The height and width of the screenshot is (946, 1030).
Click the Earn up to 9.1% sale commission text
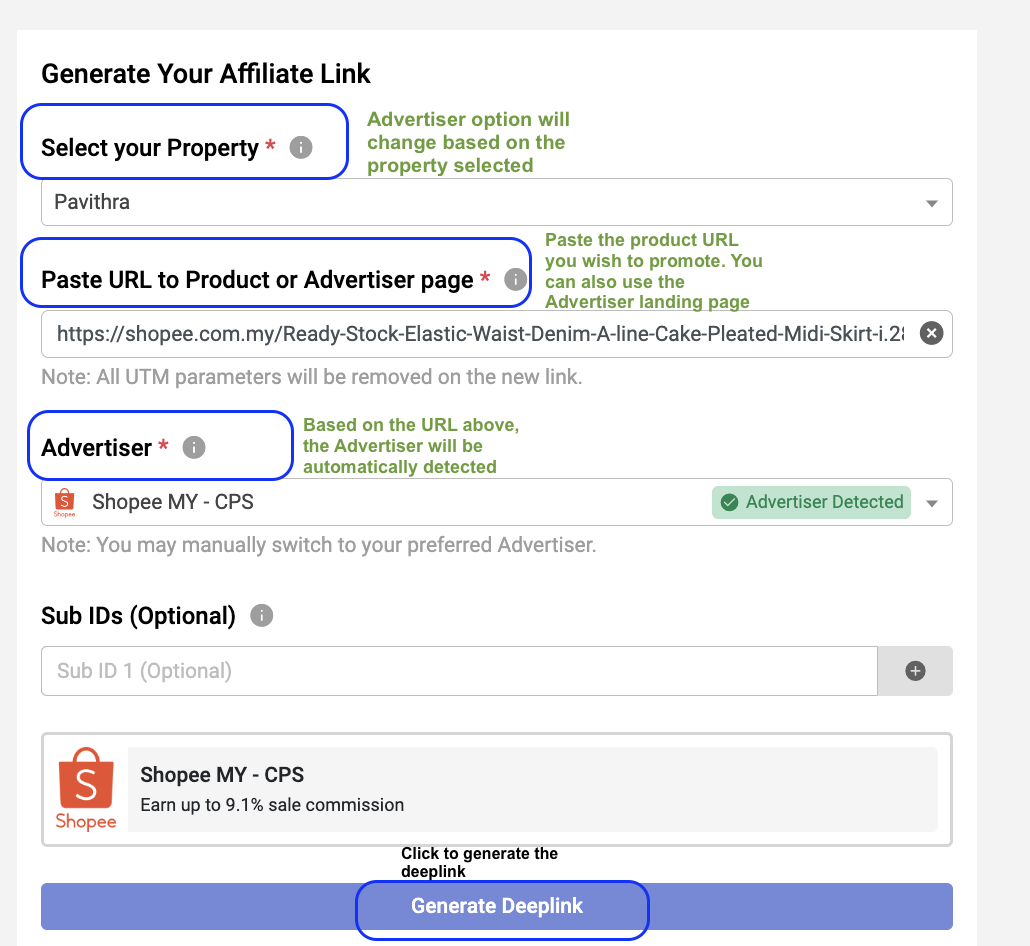coord(272,805)
